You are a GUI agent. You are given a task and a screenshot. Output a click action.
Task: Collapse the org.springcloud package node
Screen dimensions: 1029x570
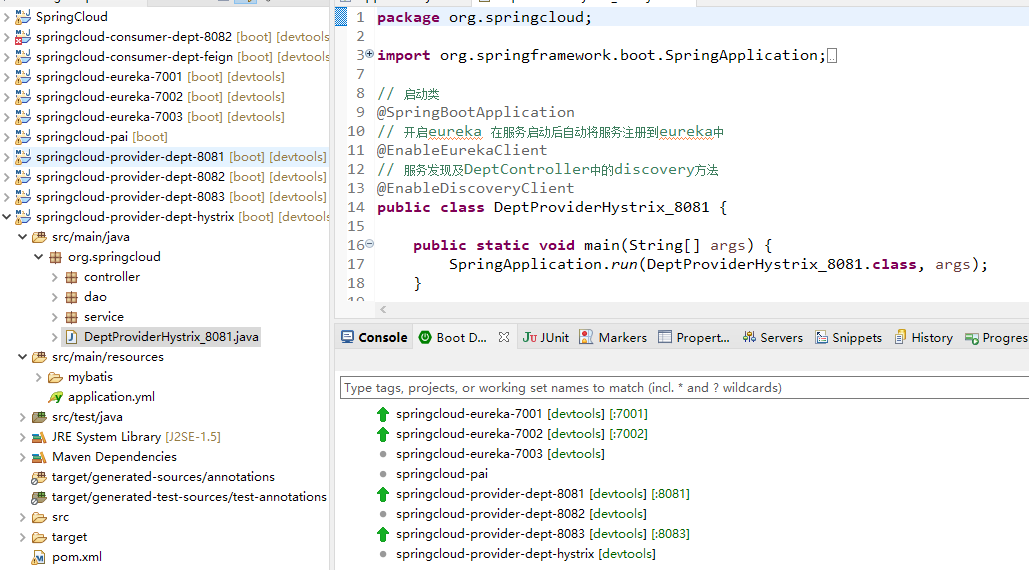pyautogui.click(x=39, y=257)
